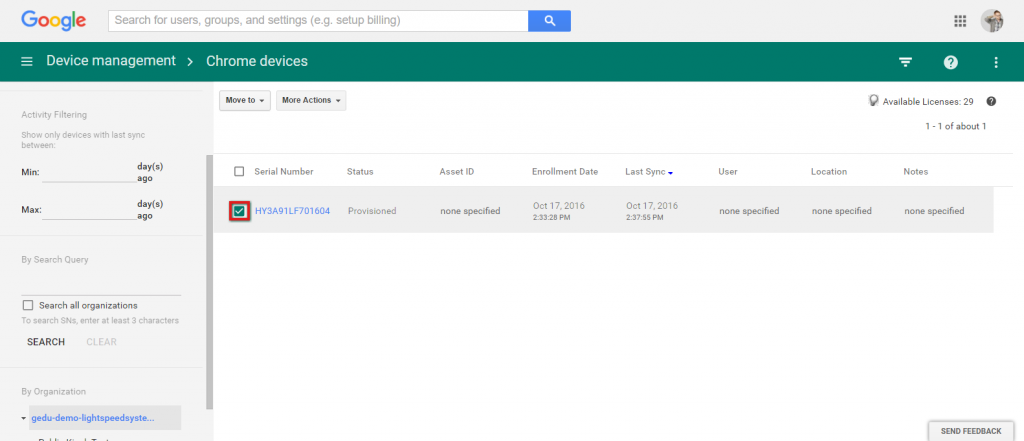Click the Google logo

54,20
